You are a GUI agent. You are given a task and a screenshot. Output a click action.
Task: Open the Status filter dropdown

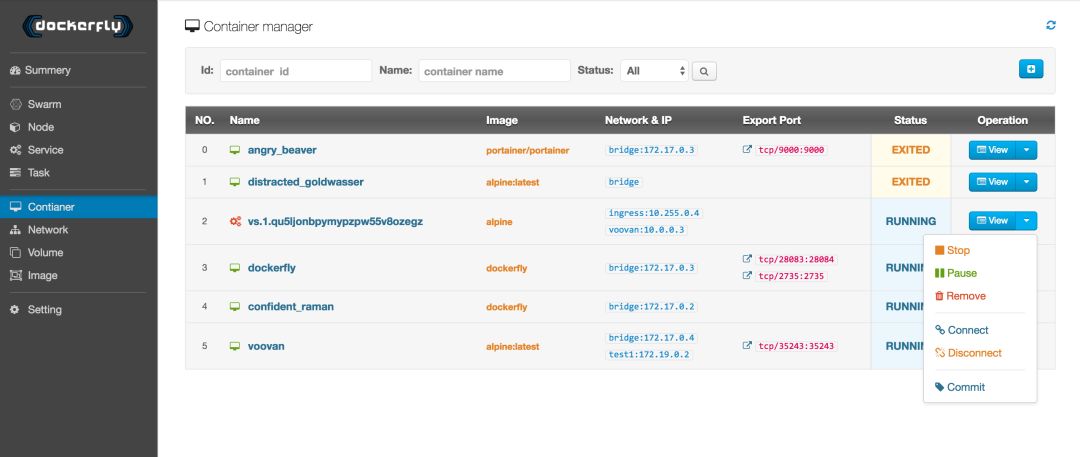[654, 71]
